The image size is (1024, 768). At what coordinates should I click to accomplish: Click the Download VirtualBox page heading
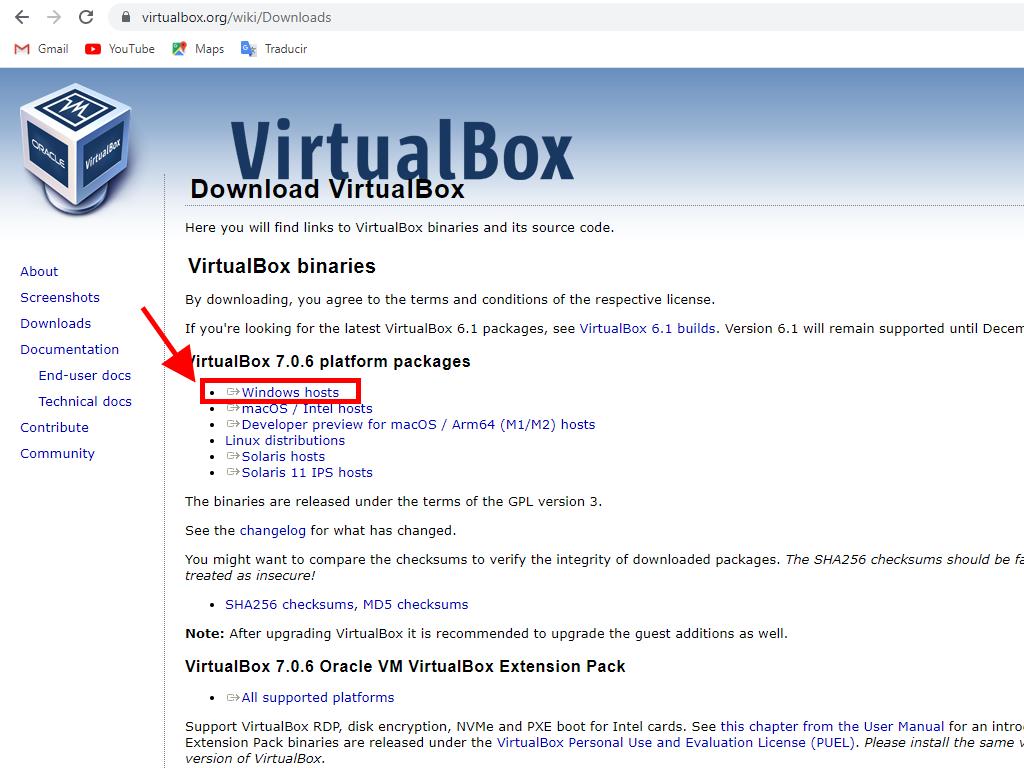(x=327, y=189)
